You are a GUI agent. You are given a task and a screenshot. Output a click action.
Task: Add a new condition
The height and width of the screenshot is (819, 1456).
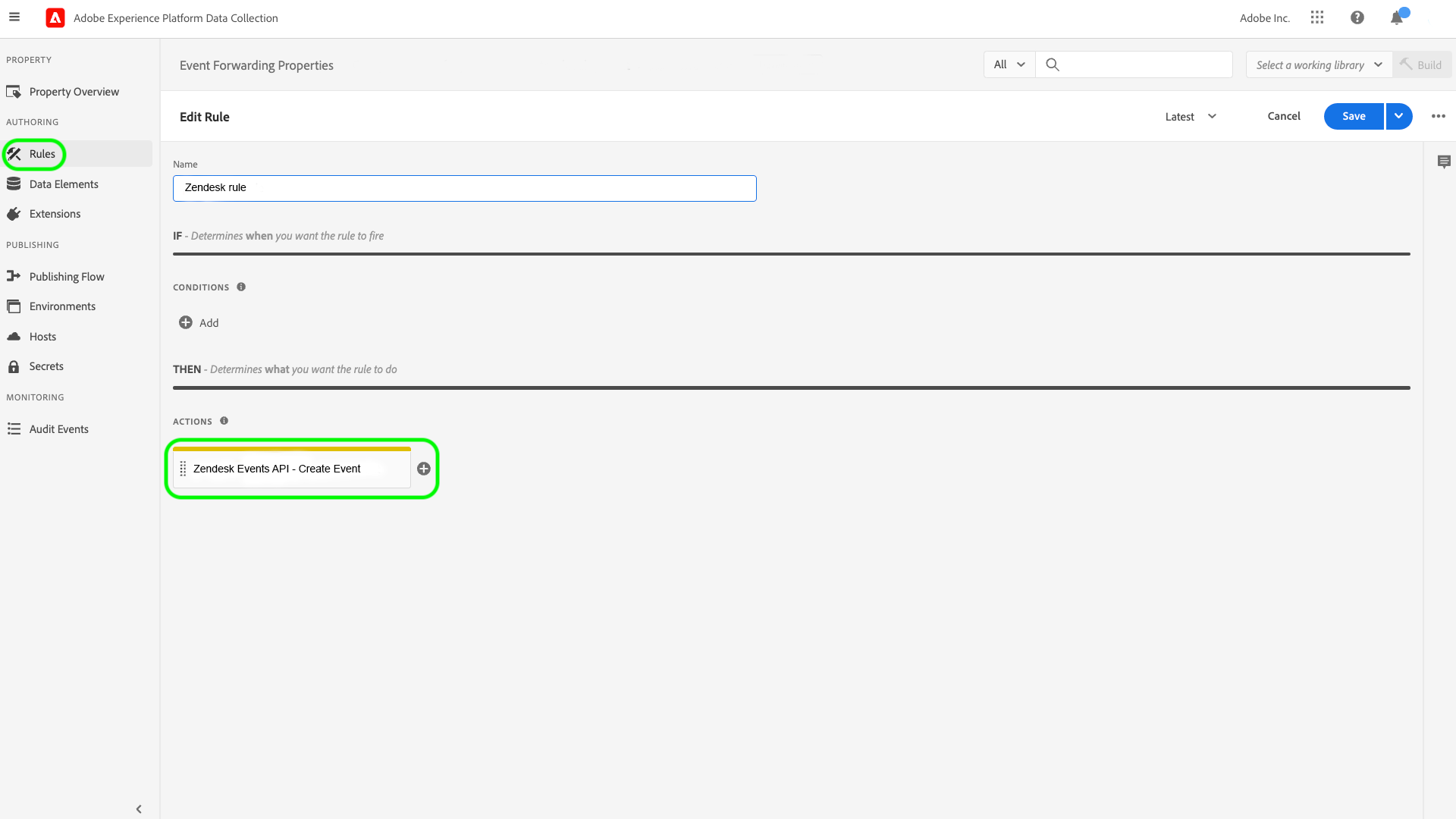point(199,323)
